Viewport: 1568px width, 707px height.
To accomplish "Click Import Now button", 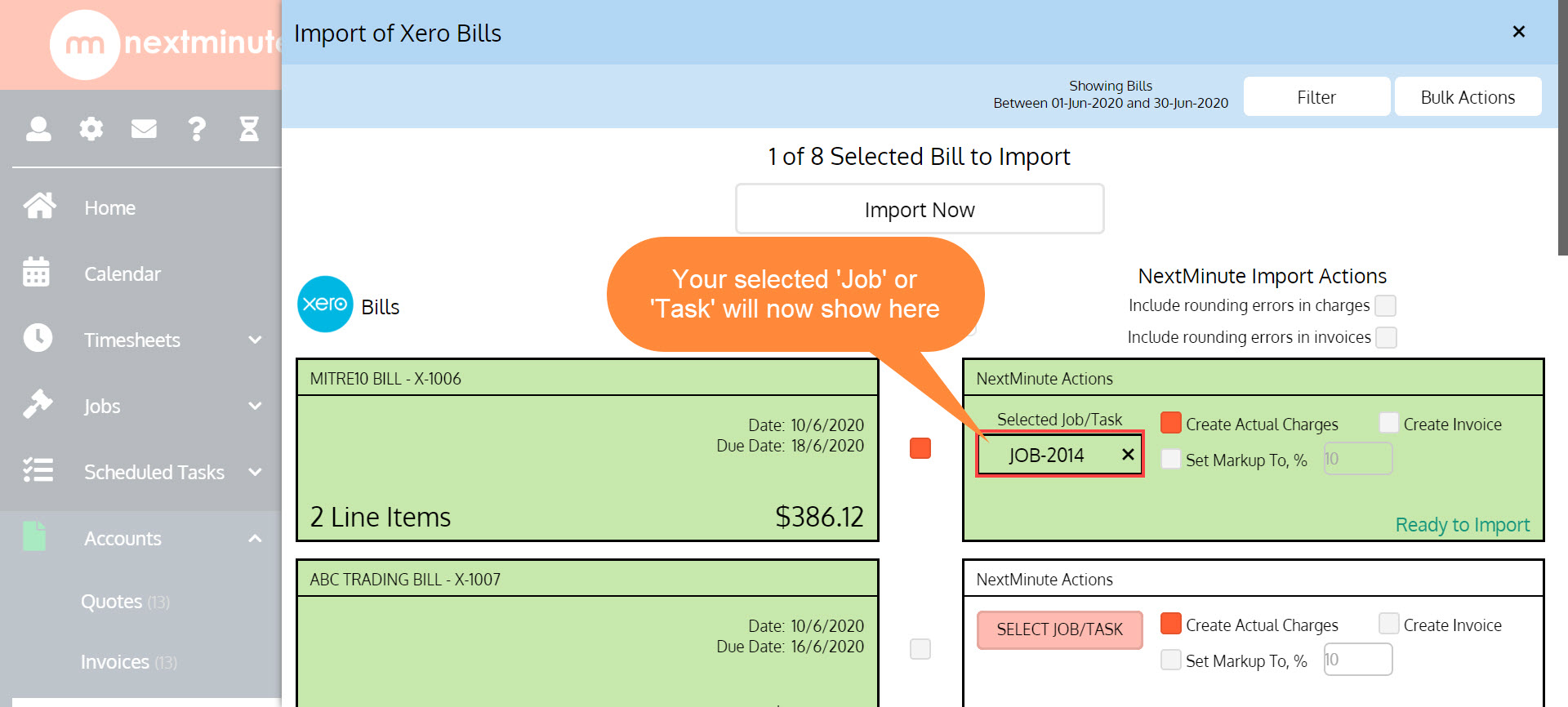I will point(920,210).
